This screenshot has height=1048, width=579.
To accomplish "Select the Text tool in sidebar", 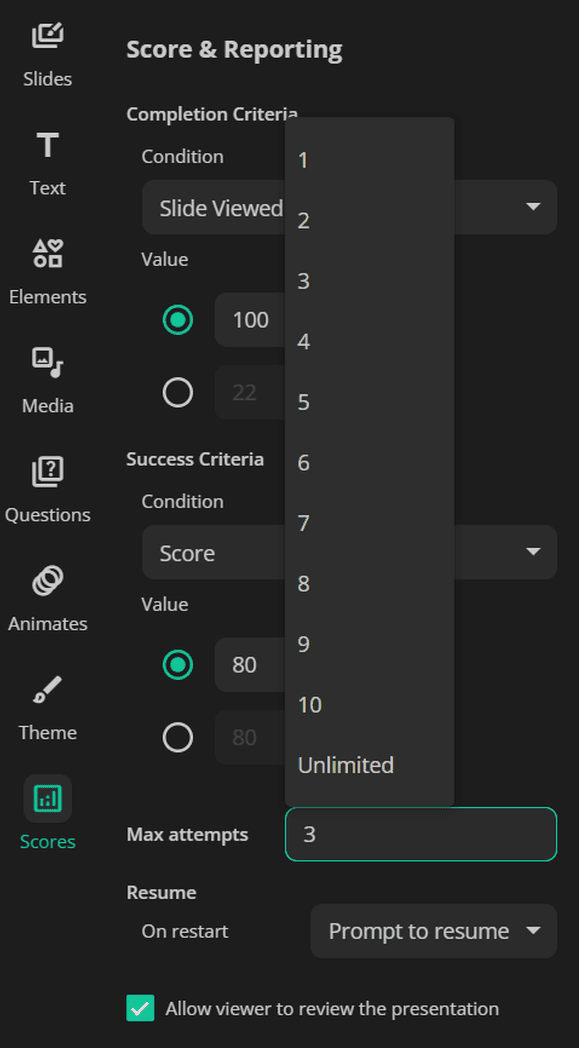I will point(47,145).
